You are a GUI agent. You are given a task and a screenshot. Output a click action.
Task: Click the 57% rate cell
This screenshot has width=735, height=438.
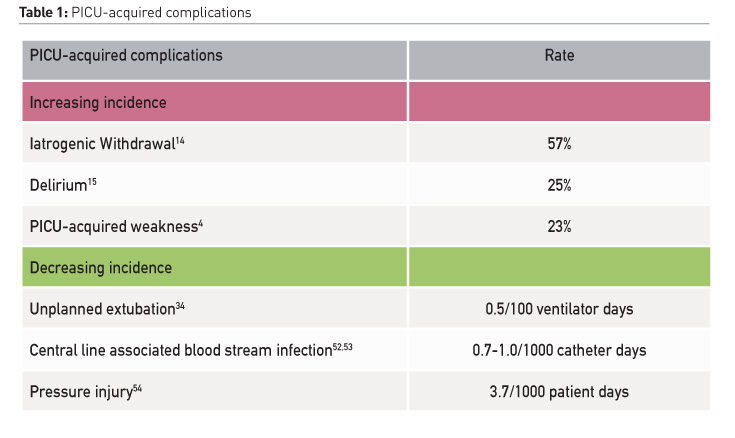coord(559,143)
